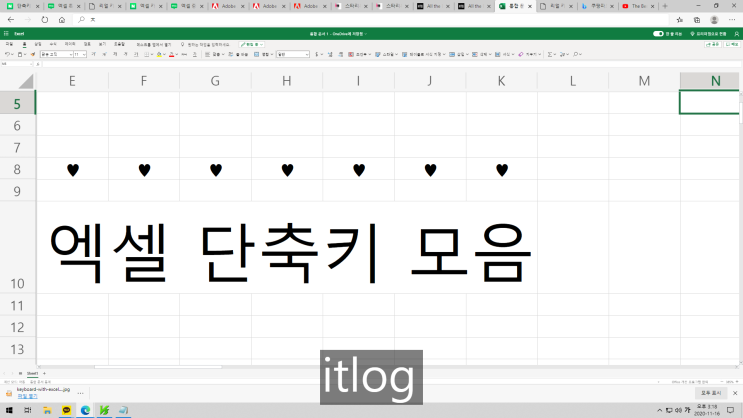This screenshot has height=418, width=743.
Task: Click the decrease decimal icon
Action: click(341, 55)
